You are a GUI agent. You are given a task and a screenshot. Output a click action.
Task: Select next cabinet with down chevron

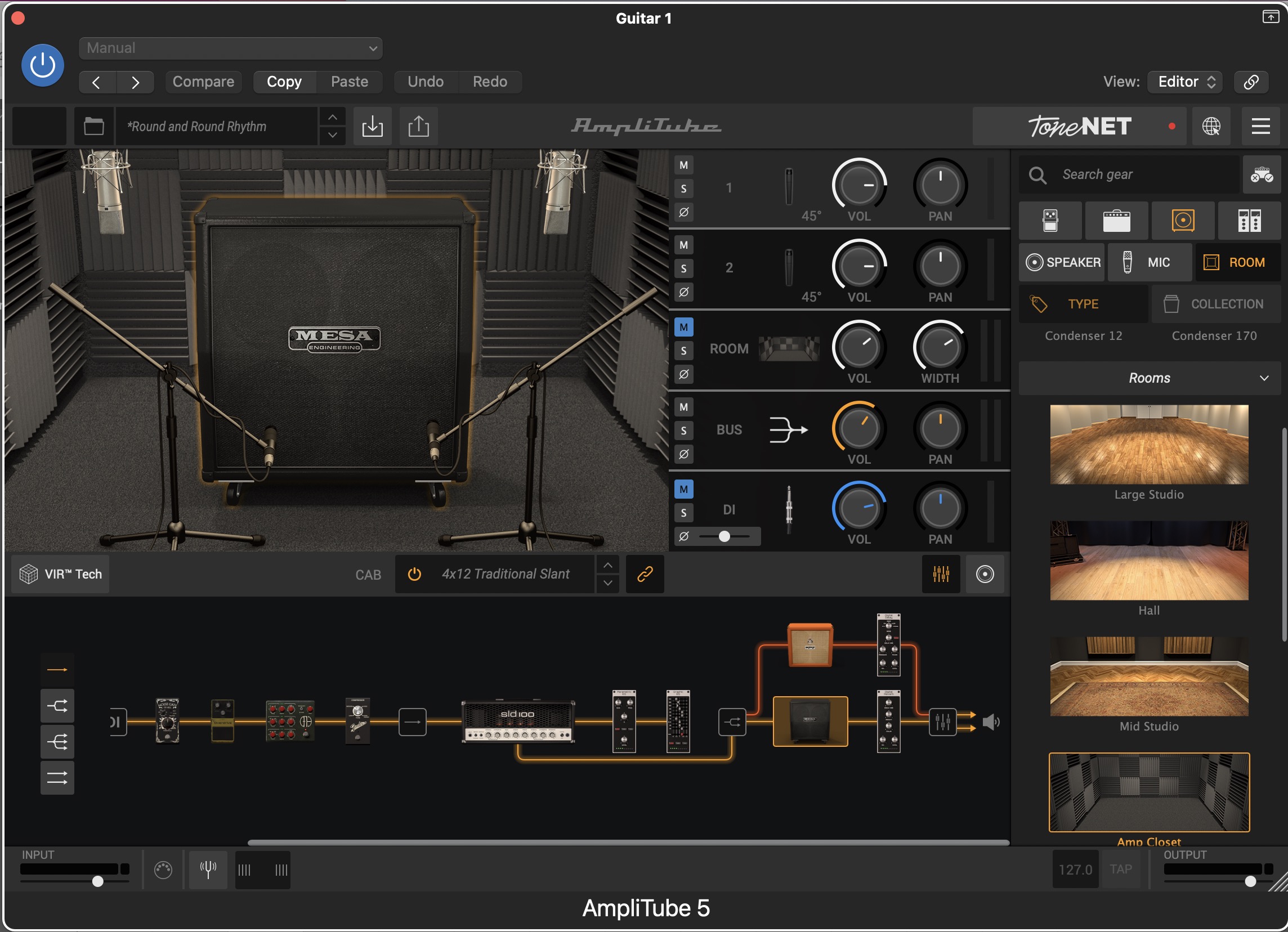(x=607, y=584)
